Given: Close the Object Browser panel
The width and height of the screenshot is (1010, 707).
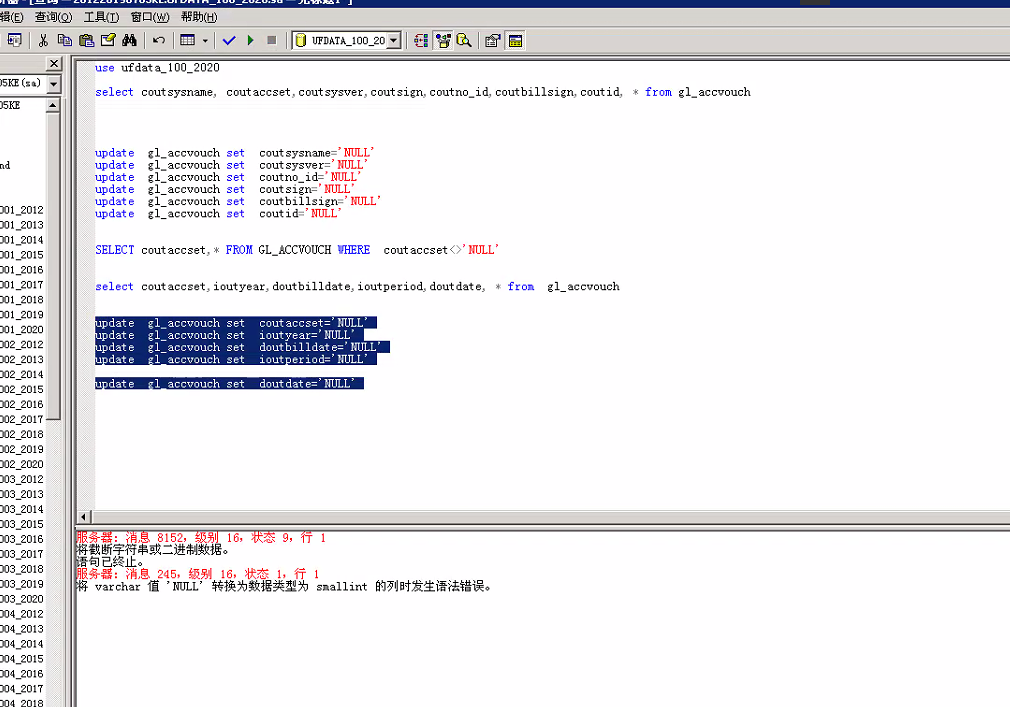Looking at the screenshot, I should [x=54, y=63].
